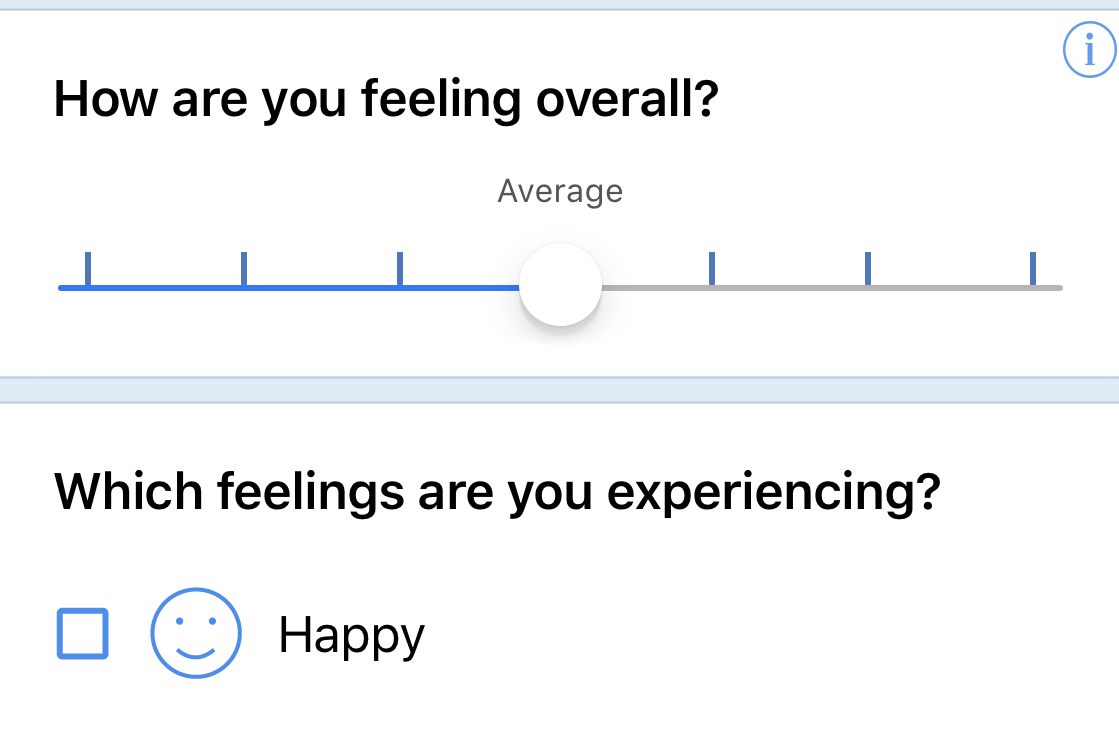Screen dimensions: 1119x746
Task: Click the smiley face icon beside Happy
Action: point(196,633)
